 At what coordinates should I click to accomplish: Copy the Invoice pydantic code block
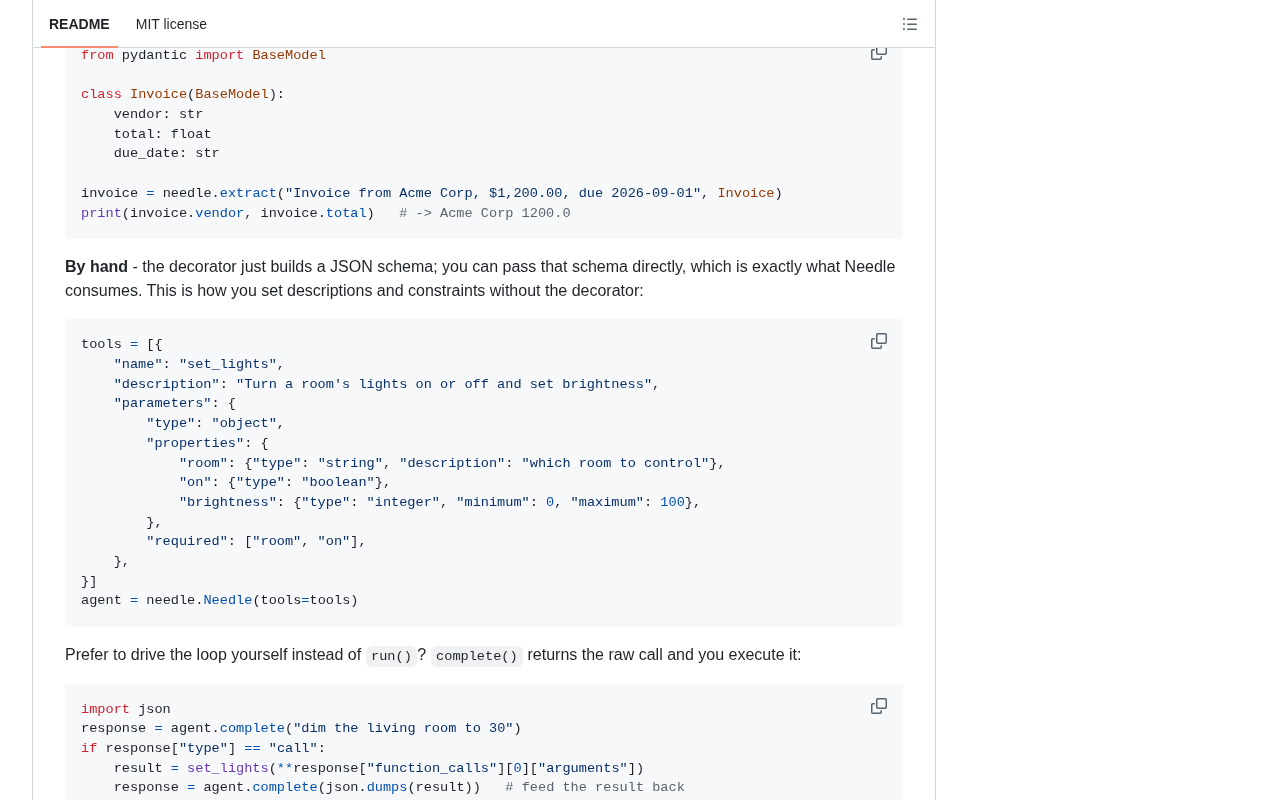point(879,53)
